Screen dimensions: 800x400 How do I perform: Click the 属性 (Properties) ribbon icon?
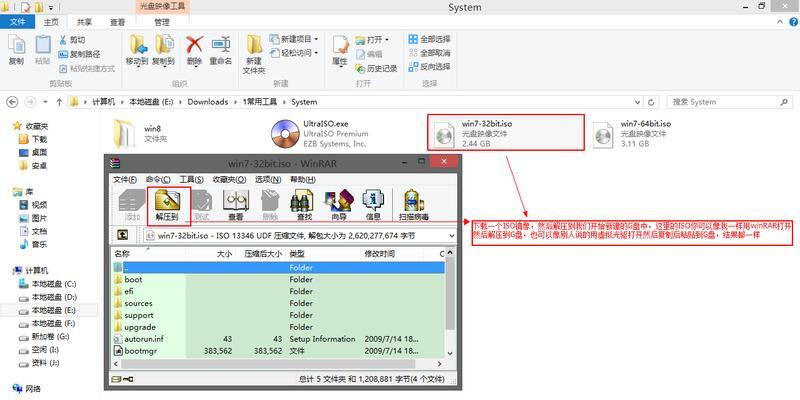[x=340, y=46]
